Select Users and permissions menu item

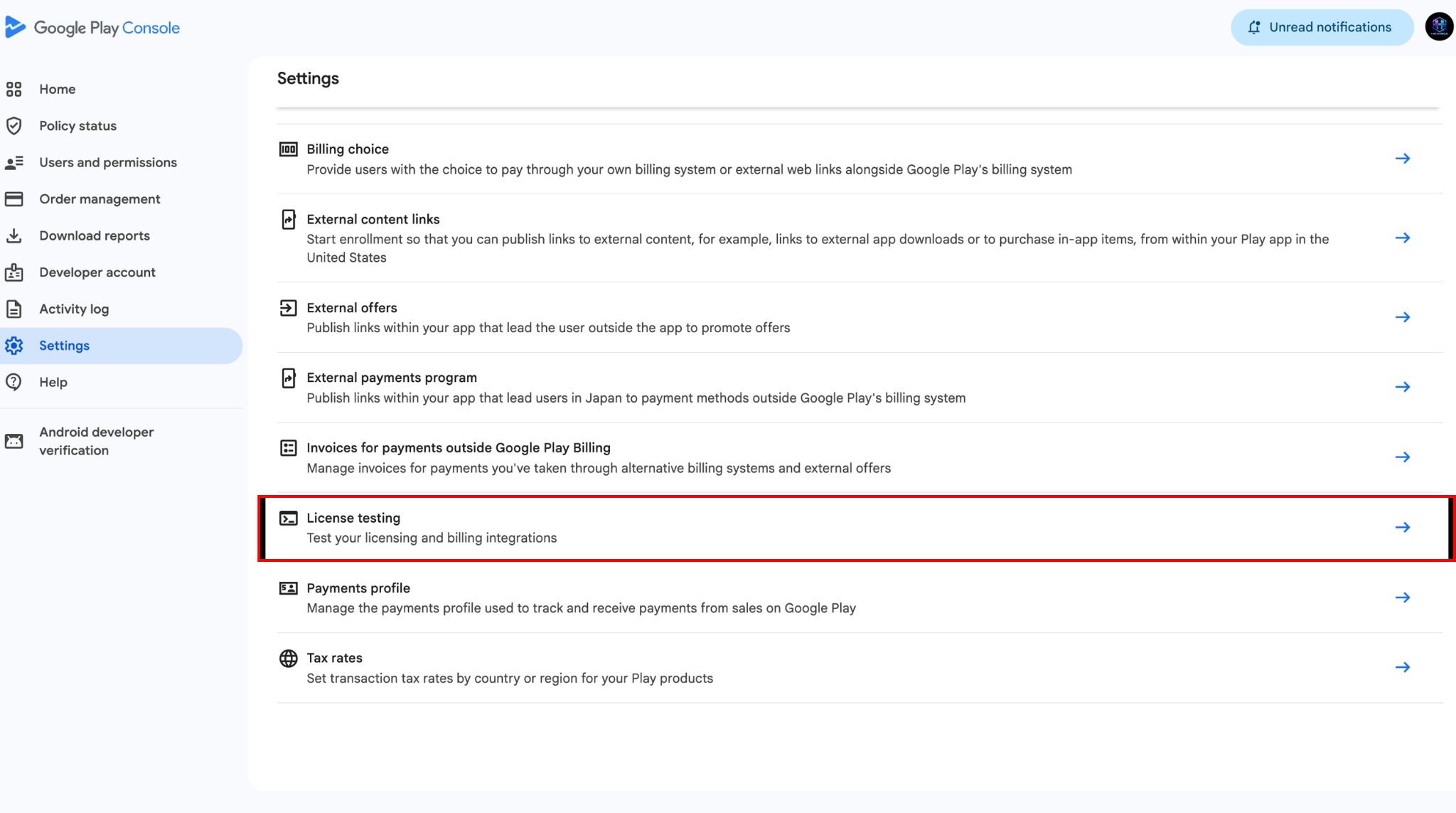point(121,163)
